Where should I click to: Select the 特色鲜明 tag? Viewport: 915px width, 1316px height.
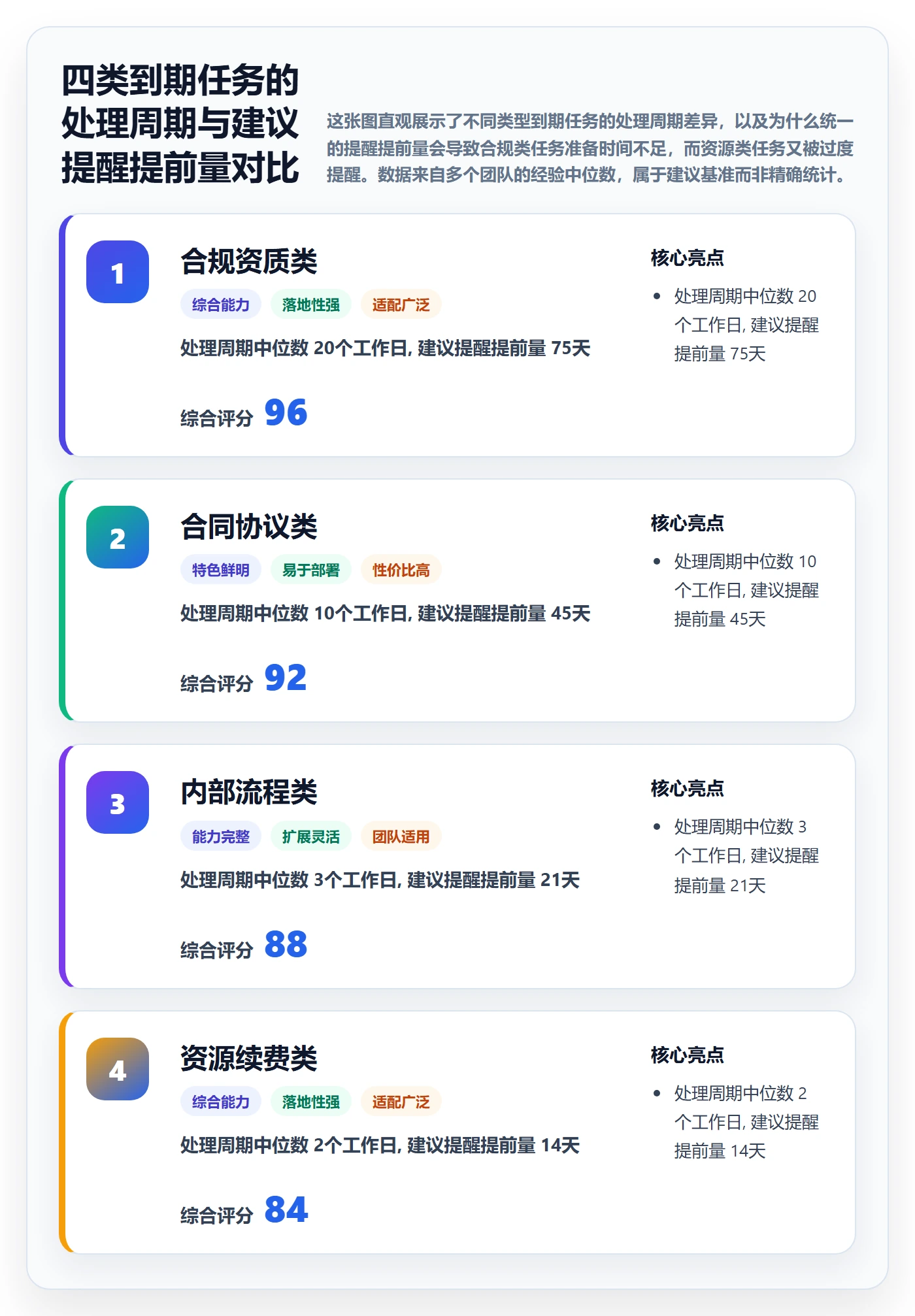(x=221, y=570)
